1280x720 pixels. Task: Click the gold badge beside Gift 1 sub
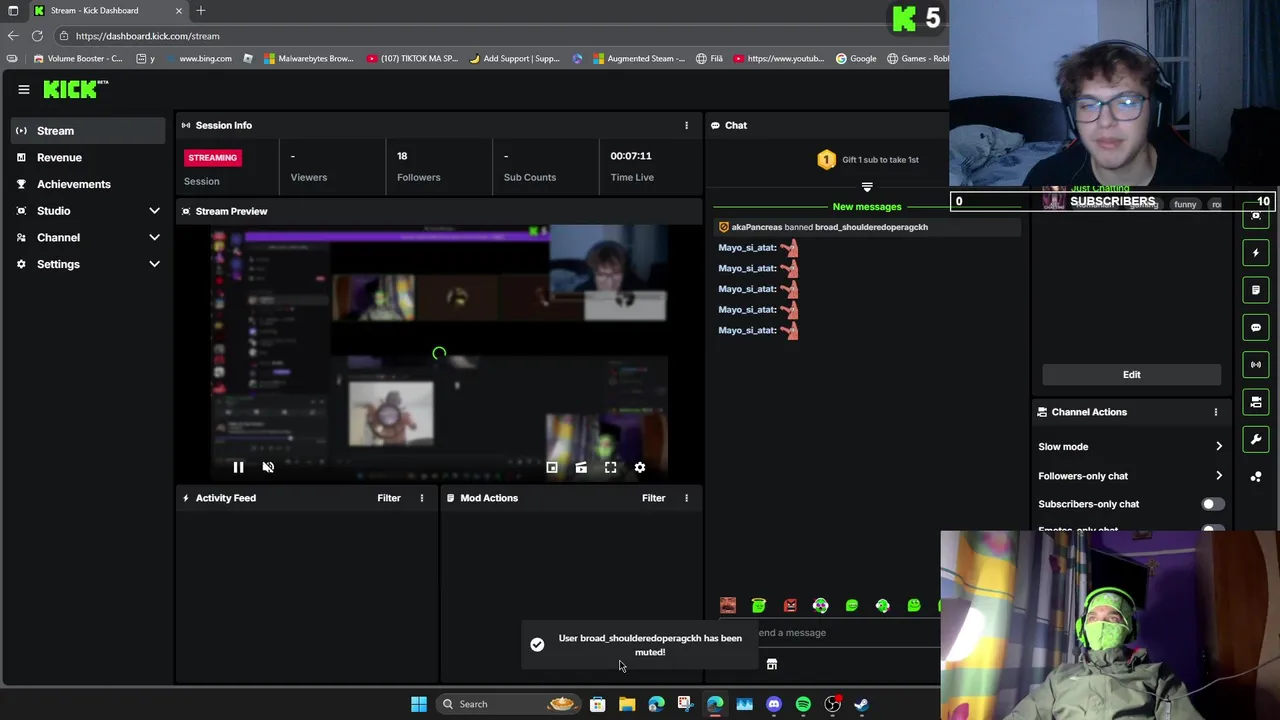click(826, 160)
